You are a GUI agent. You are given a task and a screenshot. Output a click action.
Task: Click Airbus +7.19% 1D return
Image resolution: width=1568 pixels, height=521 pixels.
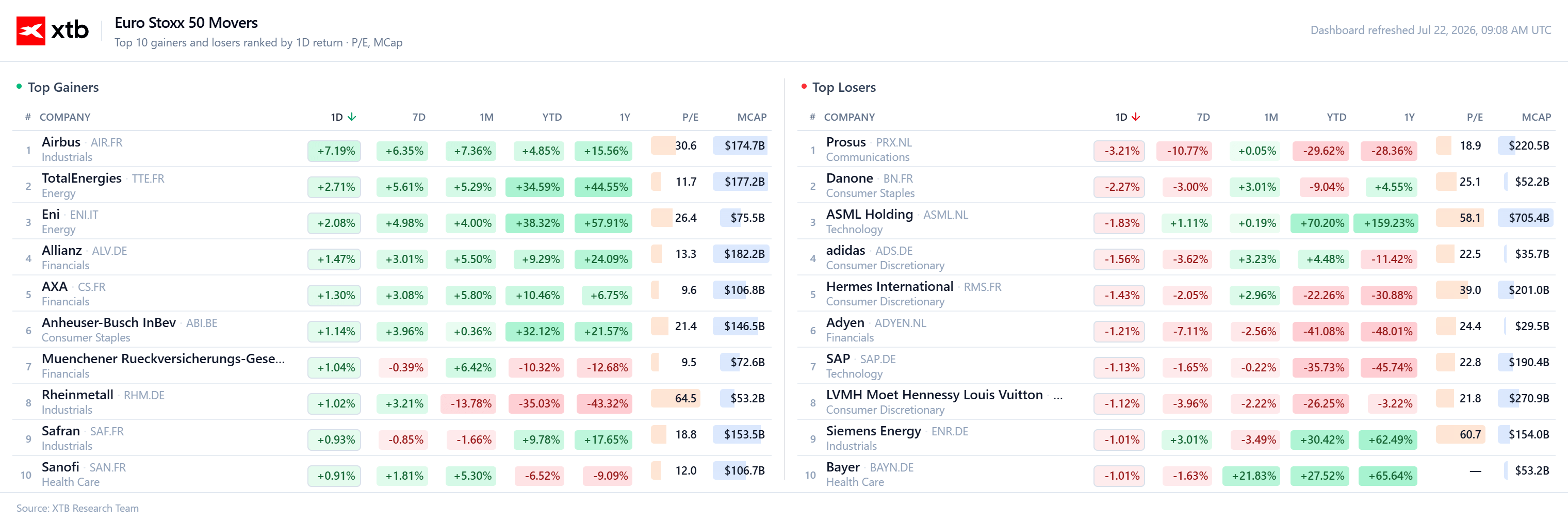[334, 151]
